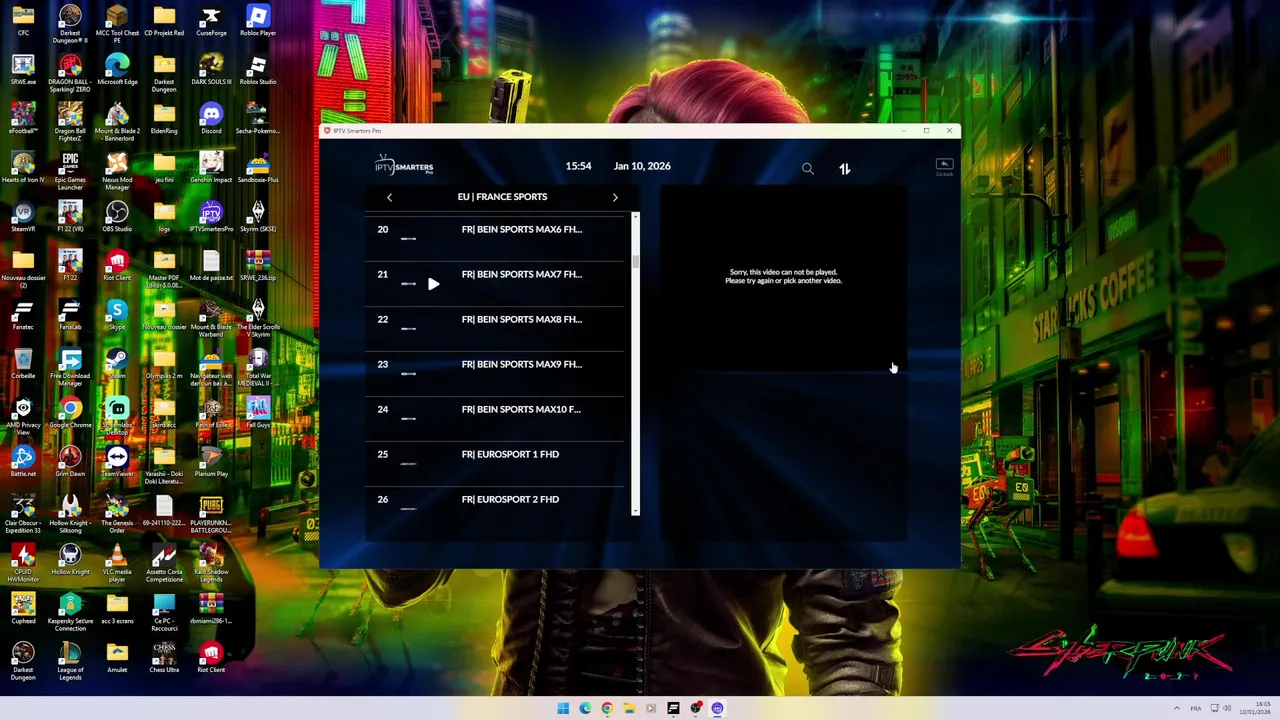Open the Windows Start menu

point(563,708)
